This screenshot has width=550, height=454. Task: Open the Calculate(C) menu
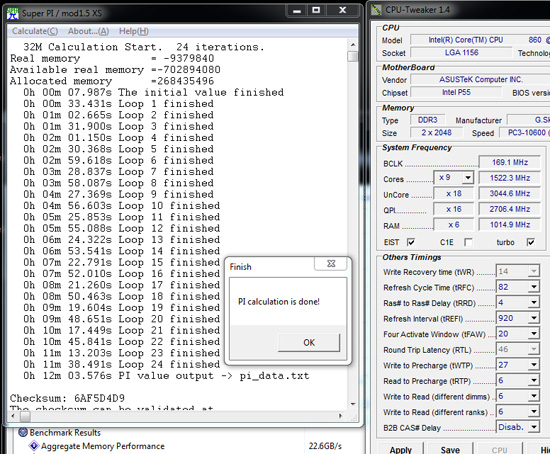35,31
